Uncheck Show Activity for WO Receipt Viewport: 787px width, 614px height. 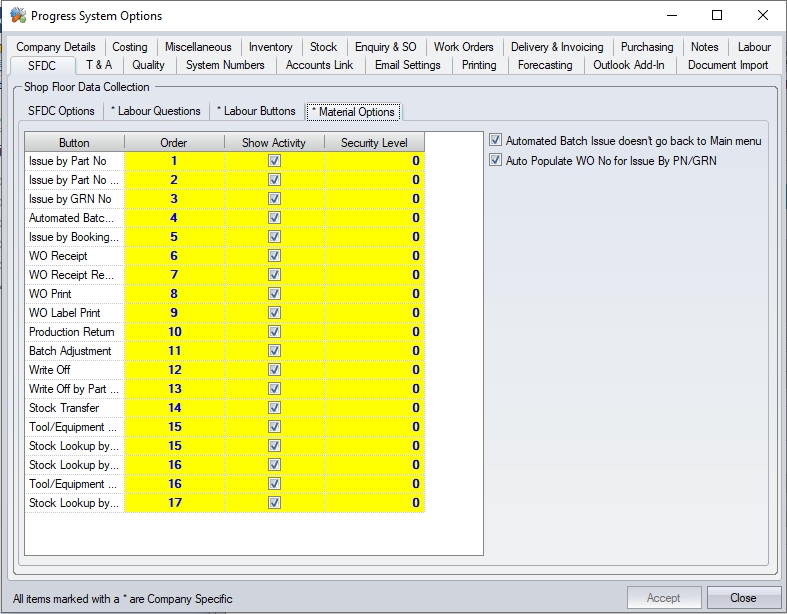pyautogui.click(x=274, y=256)
